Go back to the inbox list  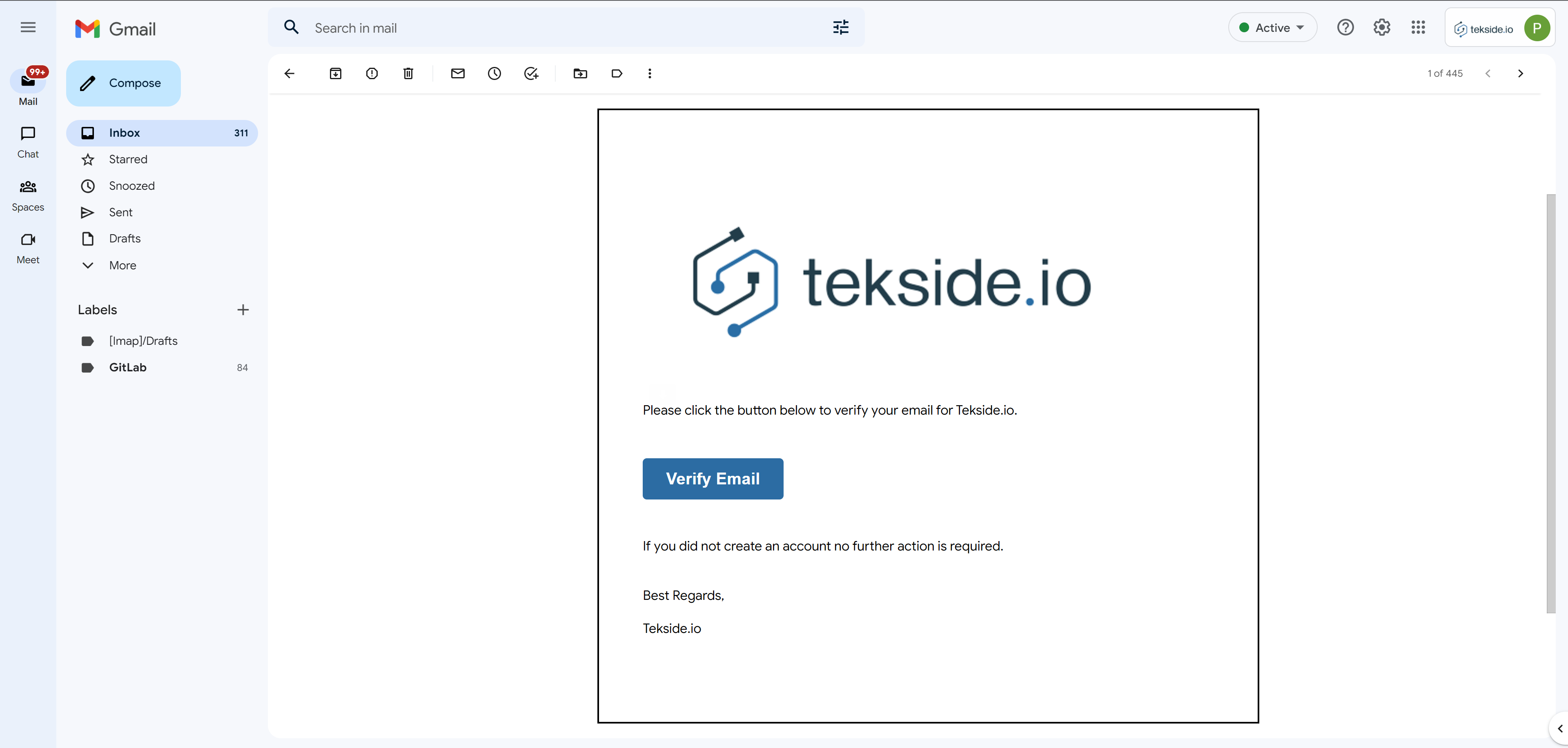tap(289, 73)
